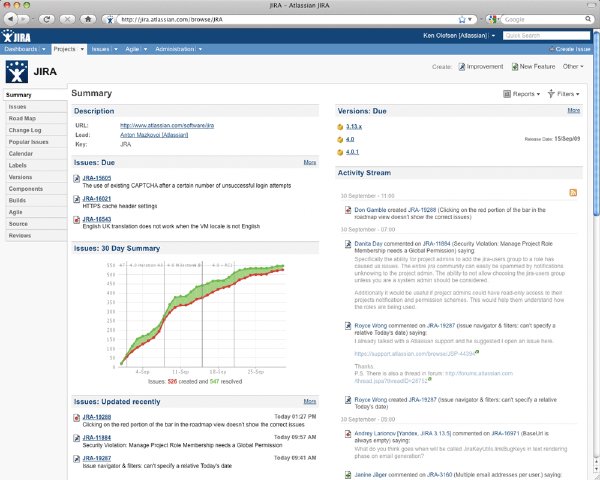Open the Components sidebar tab
This screenshot has width=600, height=480.
(36, 189)
